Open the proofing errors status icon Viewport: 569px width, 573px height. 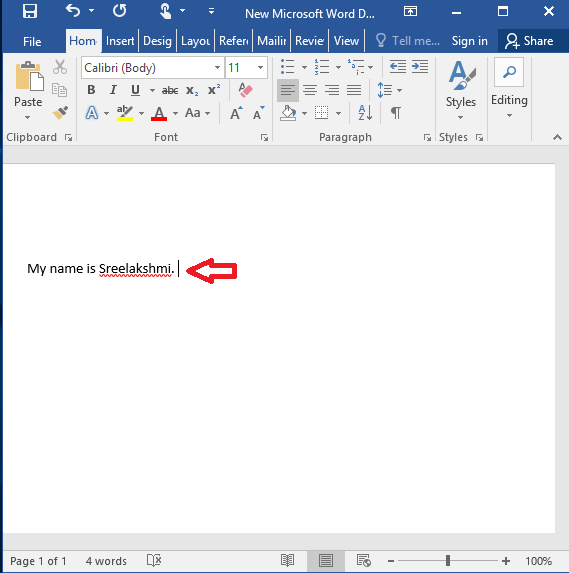coord(154,560)
